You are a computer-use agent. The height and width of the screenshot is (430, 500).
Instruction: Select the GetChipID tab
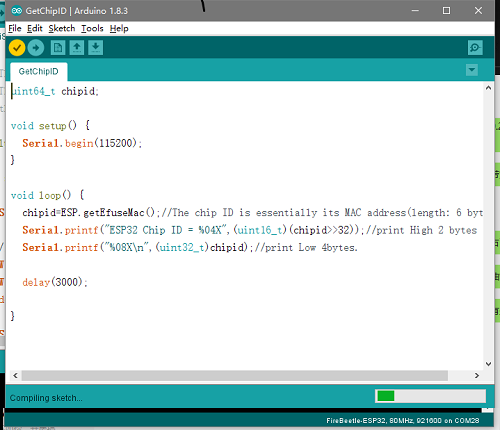coord(39,71)
